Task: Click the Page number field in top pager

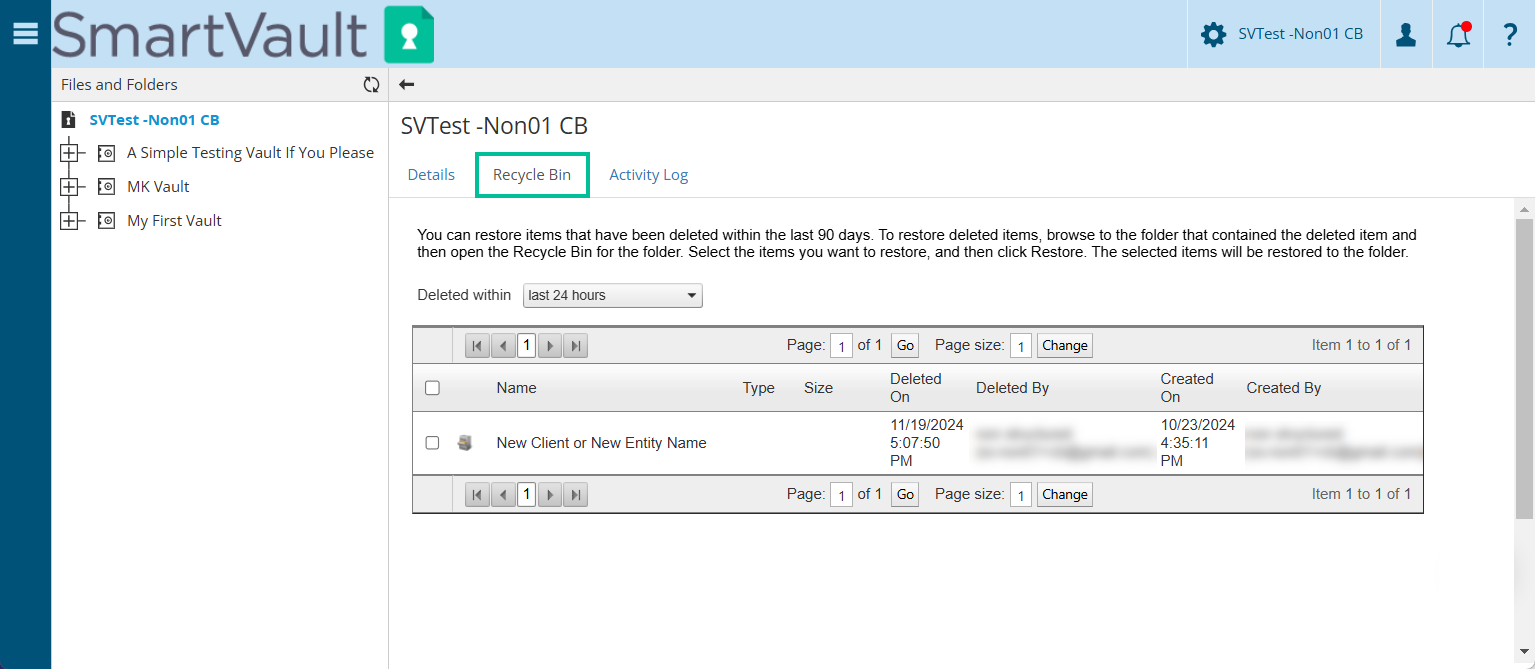Action: [x=841, y=346]
